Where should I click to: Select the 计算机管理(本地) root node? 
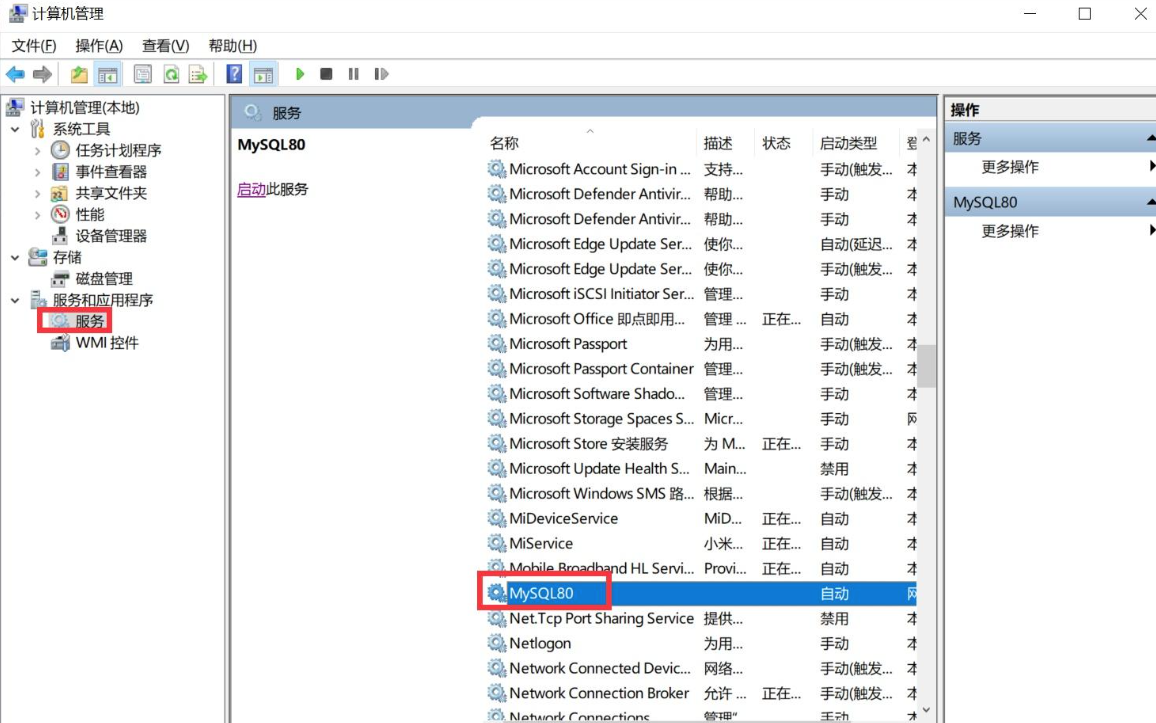(x=84, y=108)
